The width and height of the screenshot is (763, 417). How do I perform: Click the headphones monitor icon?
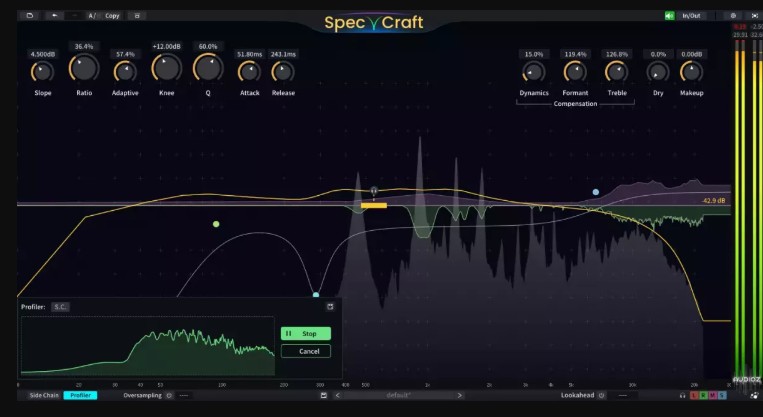682,396
